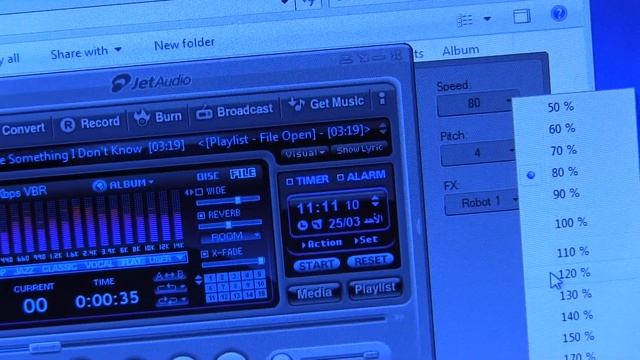Screen dimensions: 640x360
Task: Select the 80 % speed radio option
Action: (x=531, y=175)
